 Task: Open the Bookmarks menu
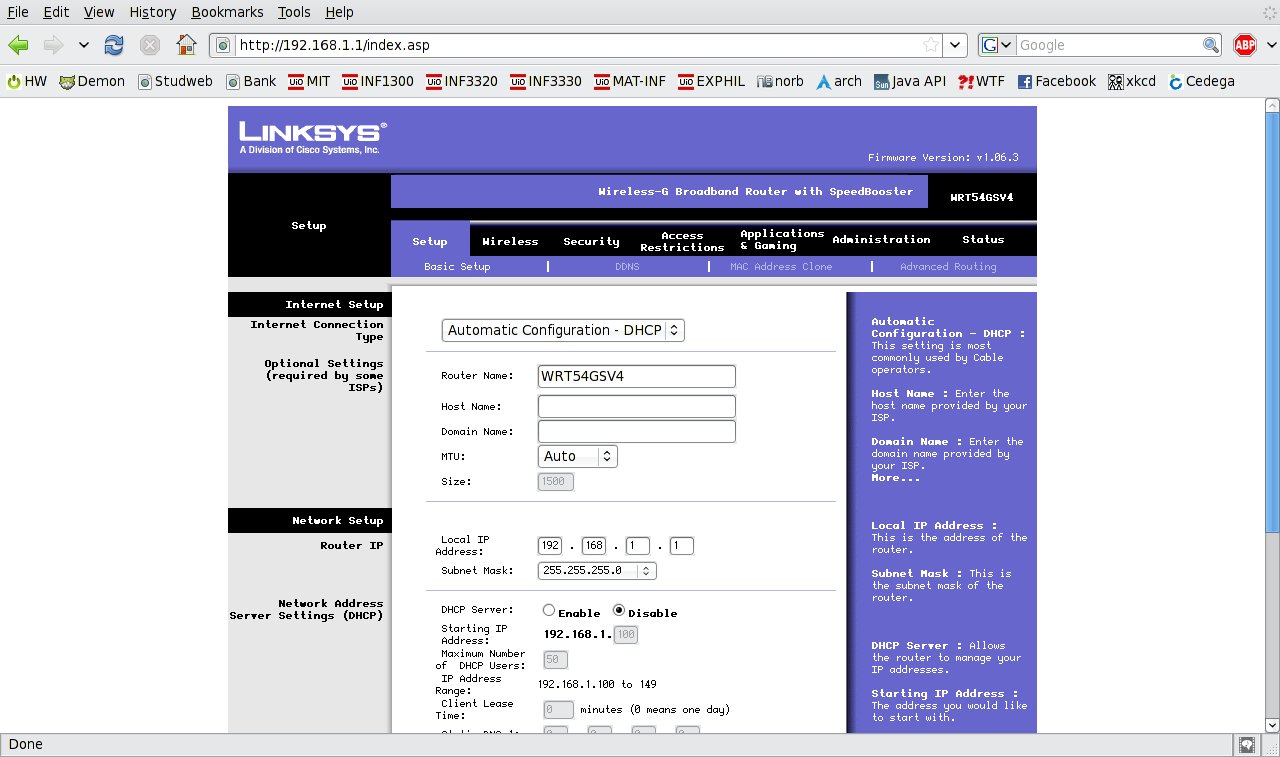coord(227,12)
